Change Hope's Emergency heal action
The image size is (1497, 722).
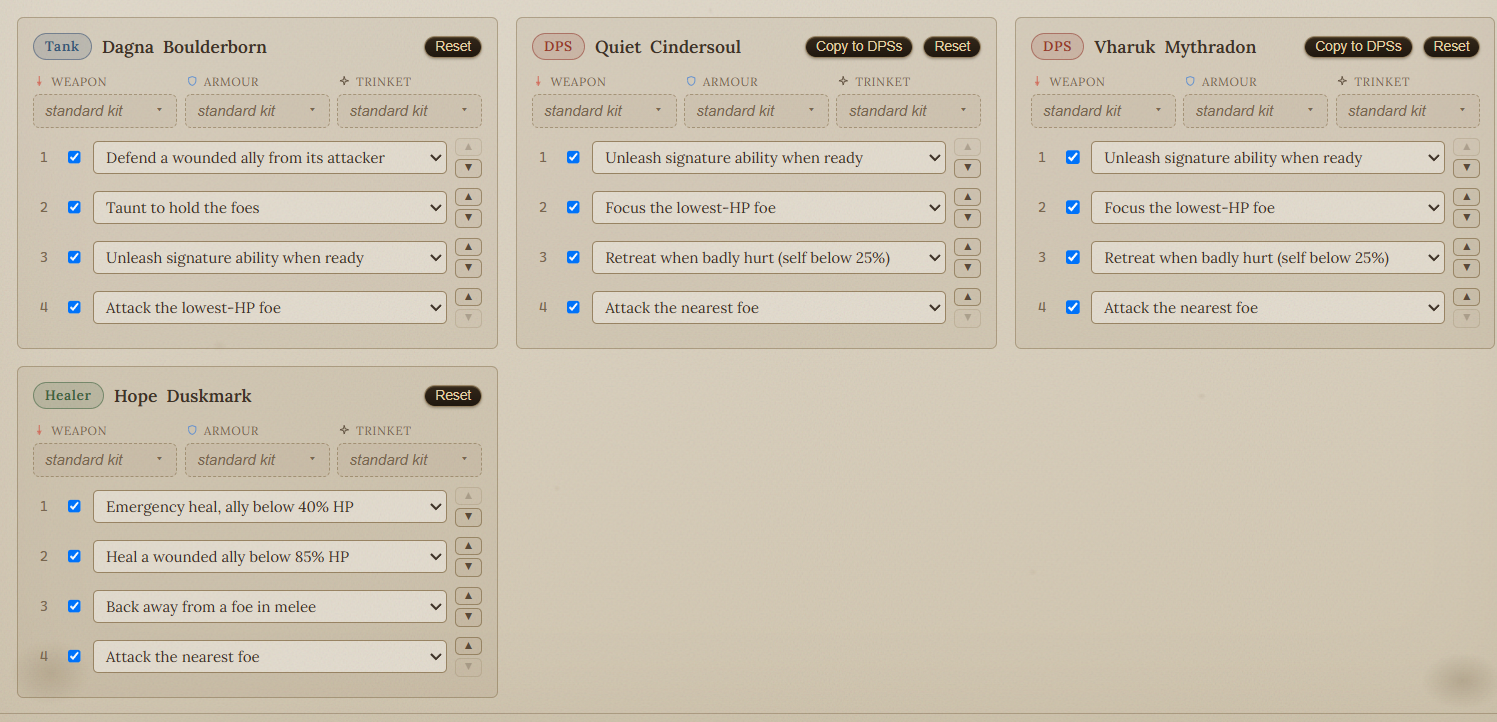click(x=270, y=507)
